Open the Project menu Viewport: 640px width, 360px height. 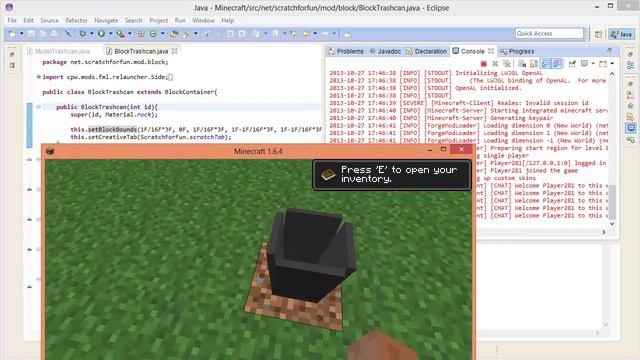point(158,20)
